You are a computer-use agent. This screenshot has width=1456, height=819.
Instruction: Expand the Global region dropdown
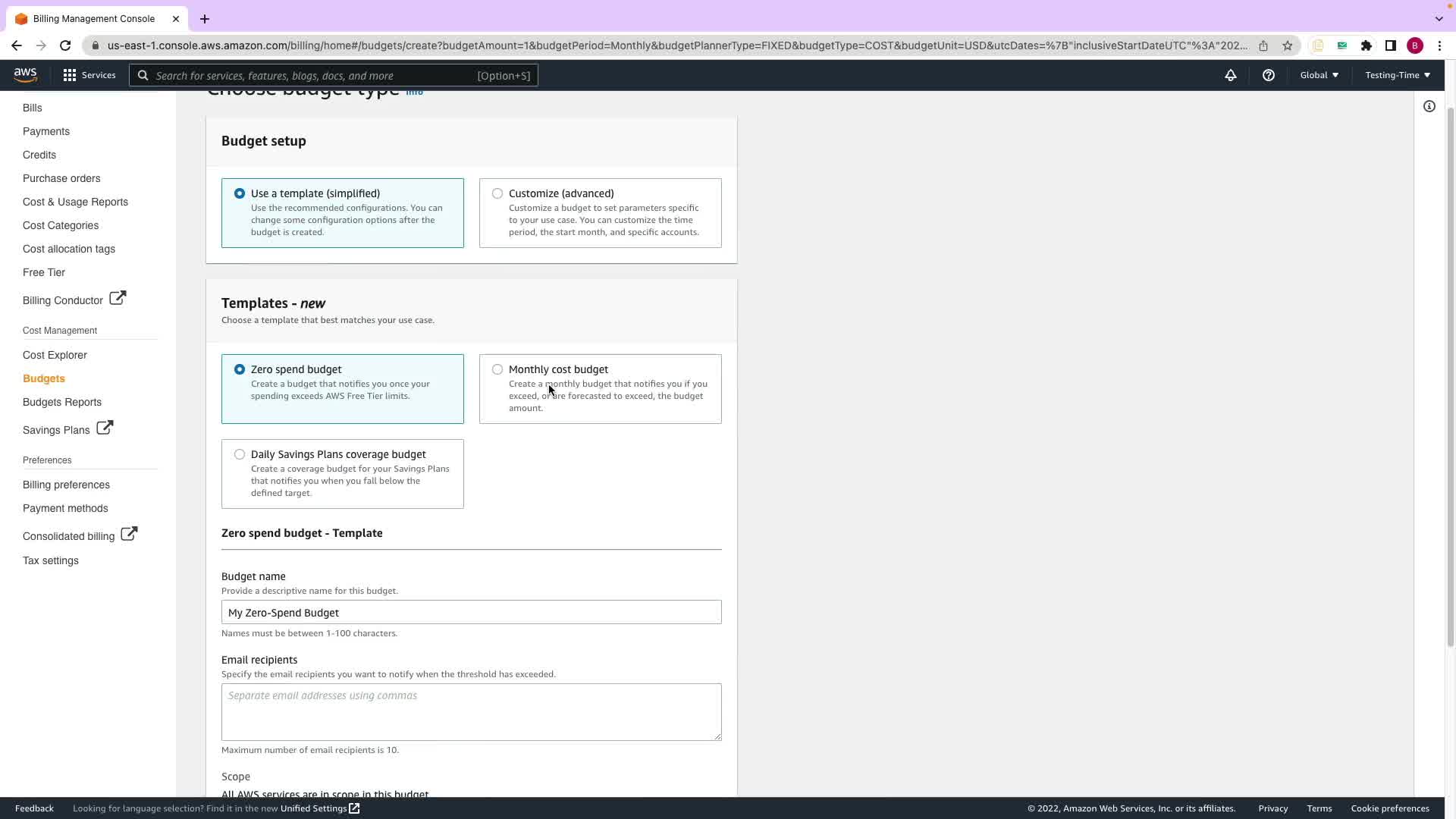pos(1319,75)
